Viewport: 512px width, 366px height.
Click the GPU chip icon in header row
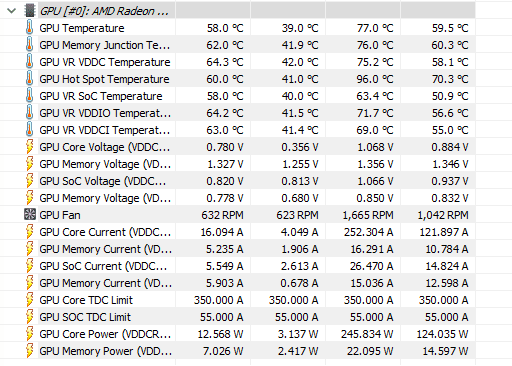click(30, 11)
